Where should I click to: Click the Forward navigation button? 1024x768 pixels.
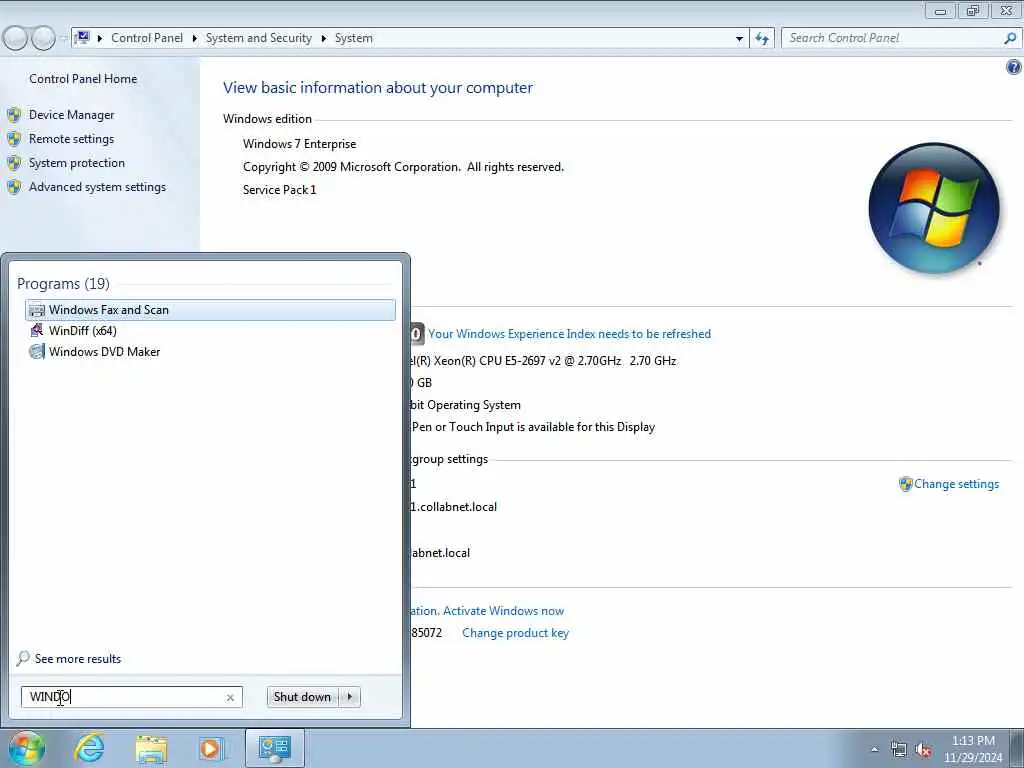[43, 39]
